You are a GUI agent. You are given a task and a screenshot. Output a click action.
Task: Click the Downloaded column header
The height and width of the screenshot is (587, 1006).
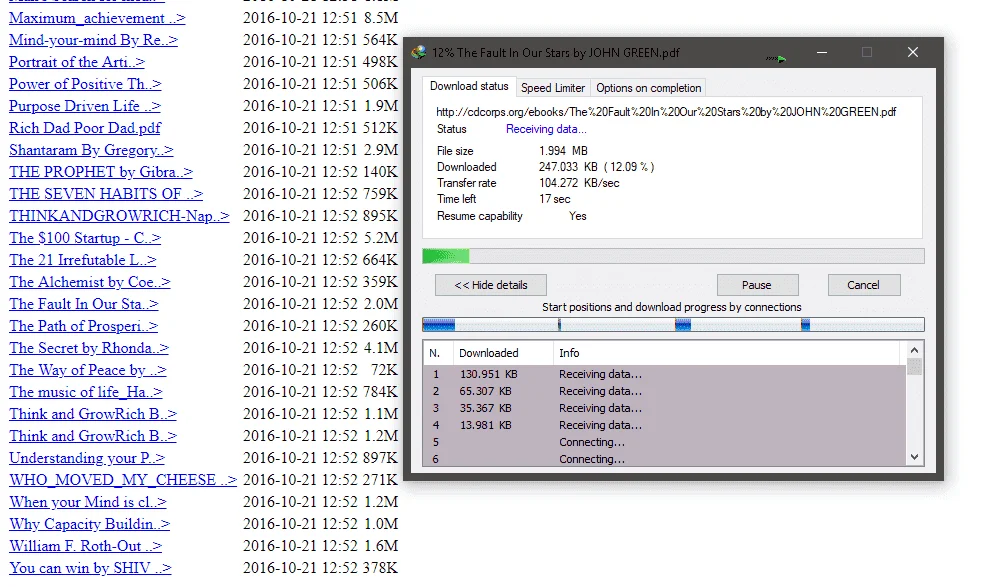pyautogui.click(x=502, y=353)
